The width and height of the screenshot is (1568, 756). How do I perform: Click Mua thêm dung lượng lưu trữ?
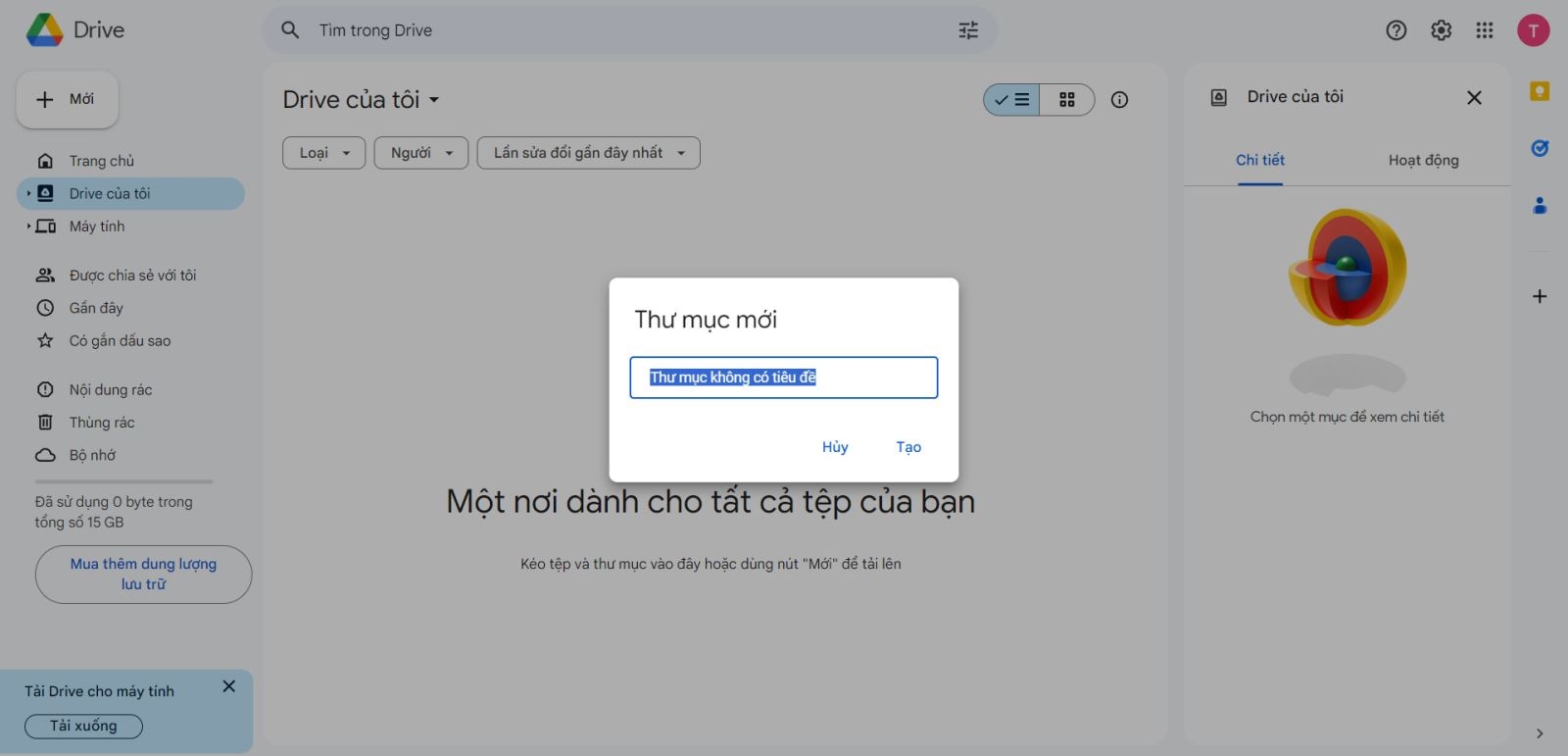[143, 575]
